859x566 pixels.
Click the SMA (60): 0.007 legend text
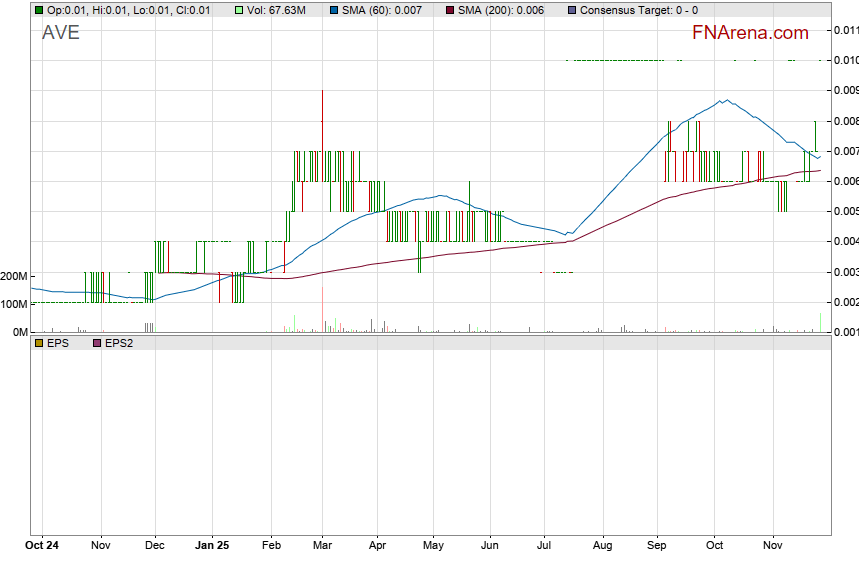coord(383,10)
